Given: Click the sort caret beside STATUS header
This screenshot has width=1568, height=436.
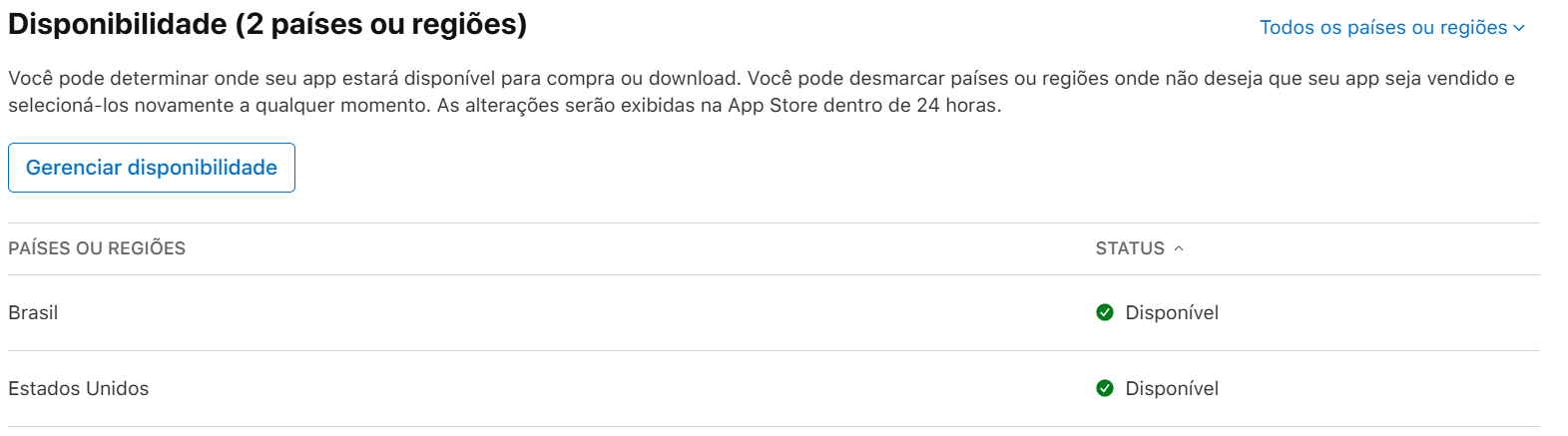Looking at the screenshot, I should (x=1179, y=248).
